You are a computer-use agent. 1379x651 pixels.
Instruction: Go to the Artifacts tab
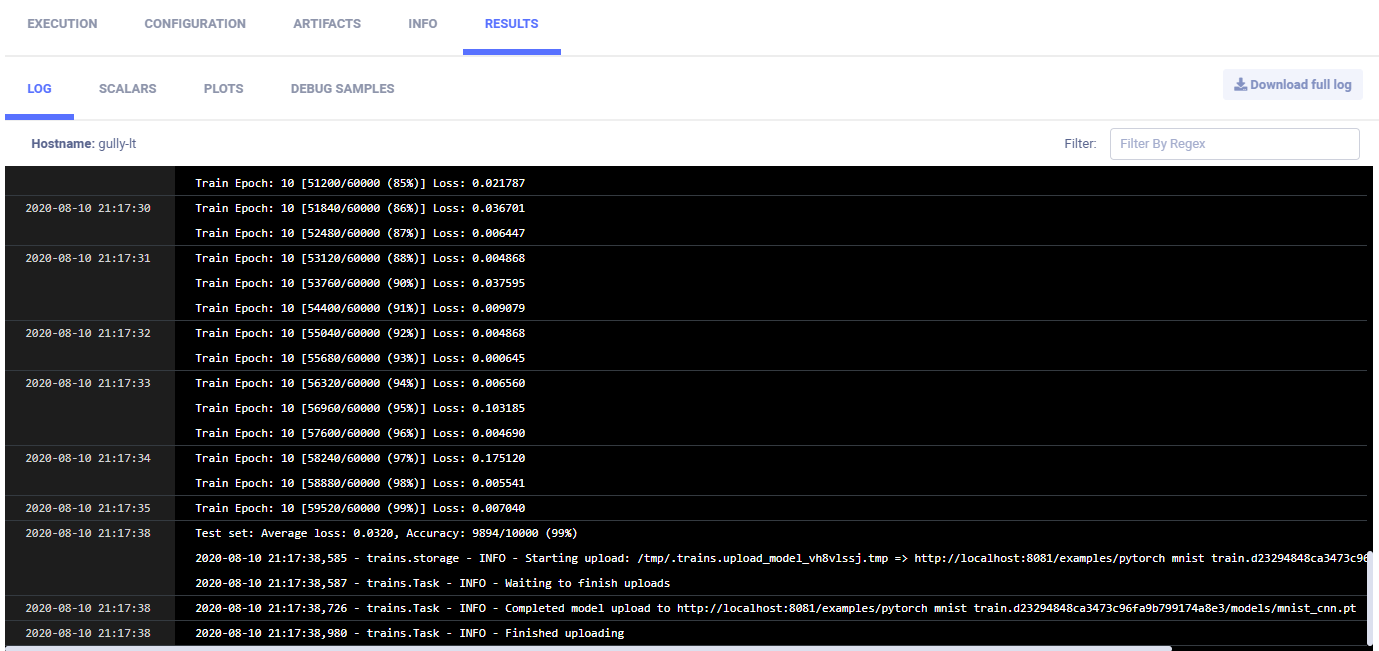(x=327, y=24)
